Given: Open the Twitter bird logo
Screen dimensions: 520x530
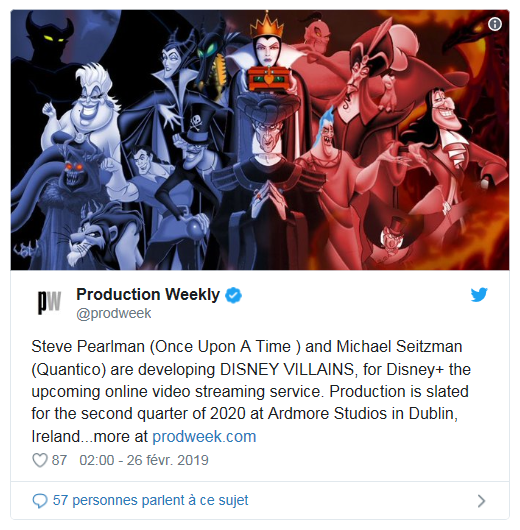Looking at the screenshot, I should coord(479,295).
